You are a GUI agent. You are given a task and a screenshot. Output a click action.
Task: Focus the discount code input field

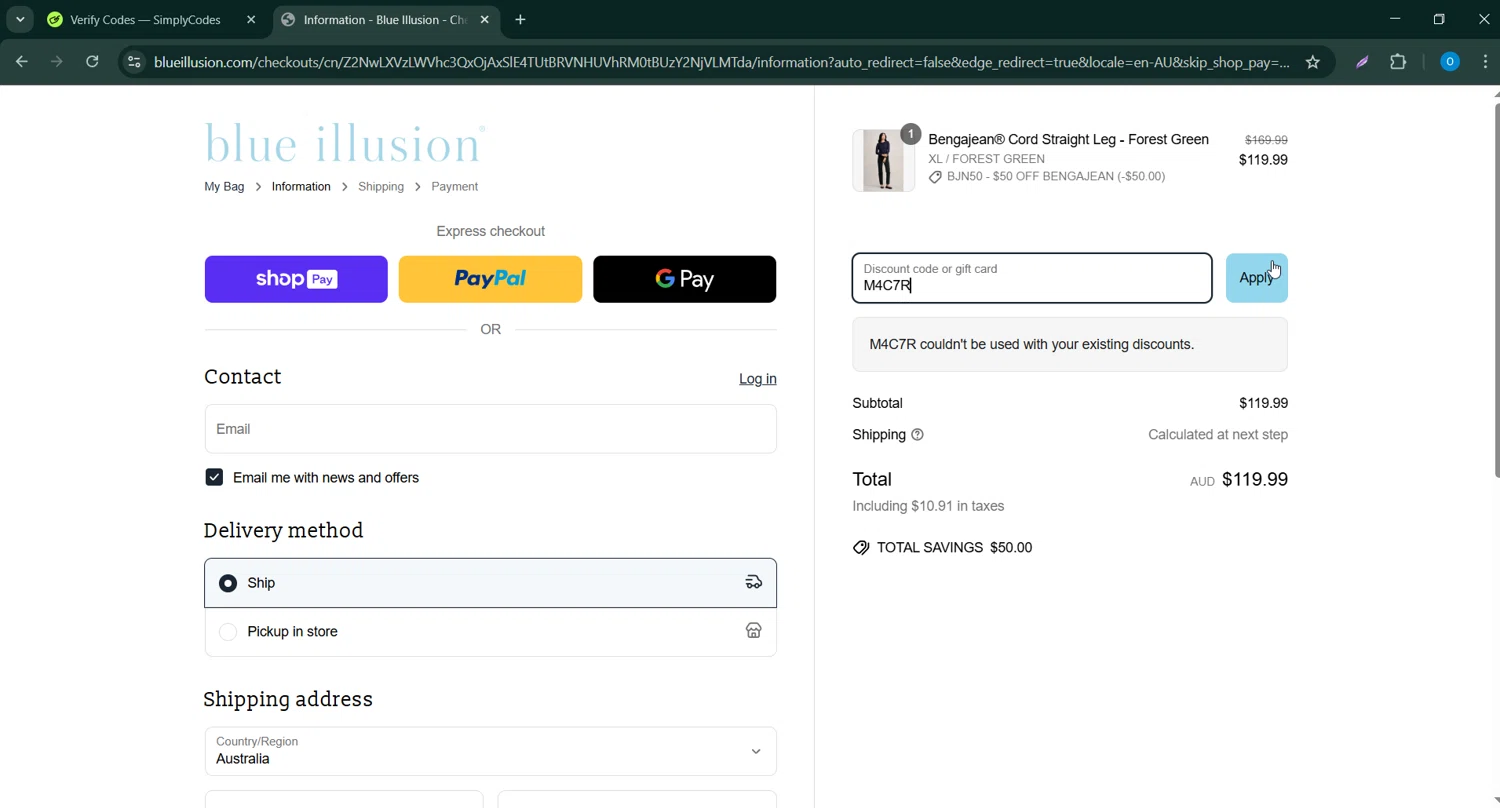(x=1032, y=278)
